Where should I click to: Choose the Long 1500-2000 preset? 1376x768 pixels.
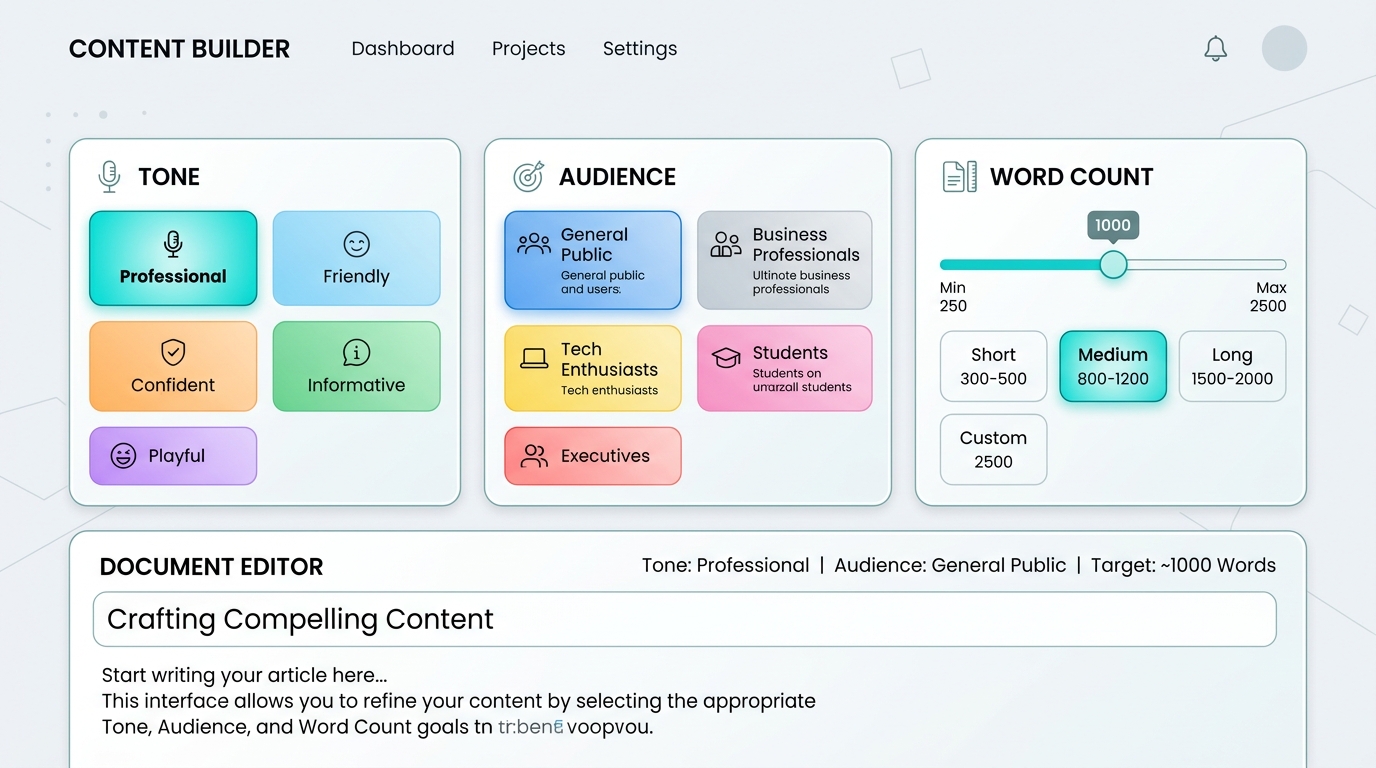coord(1232,366)
